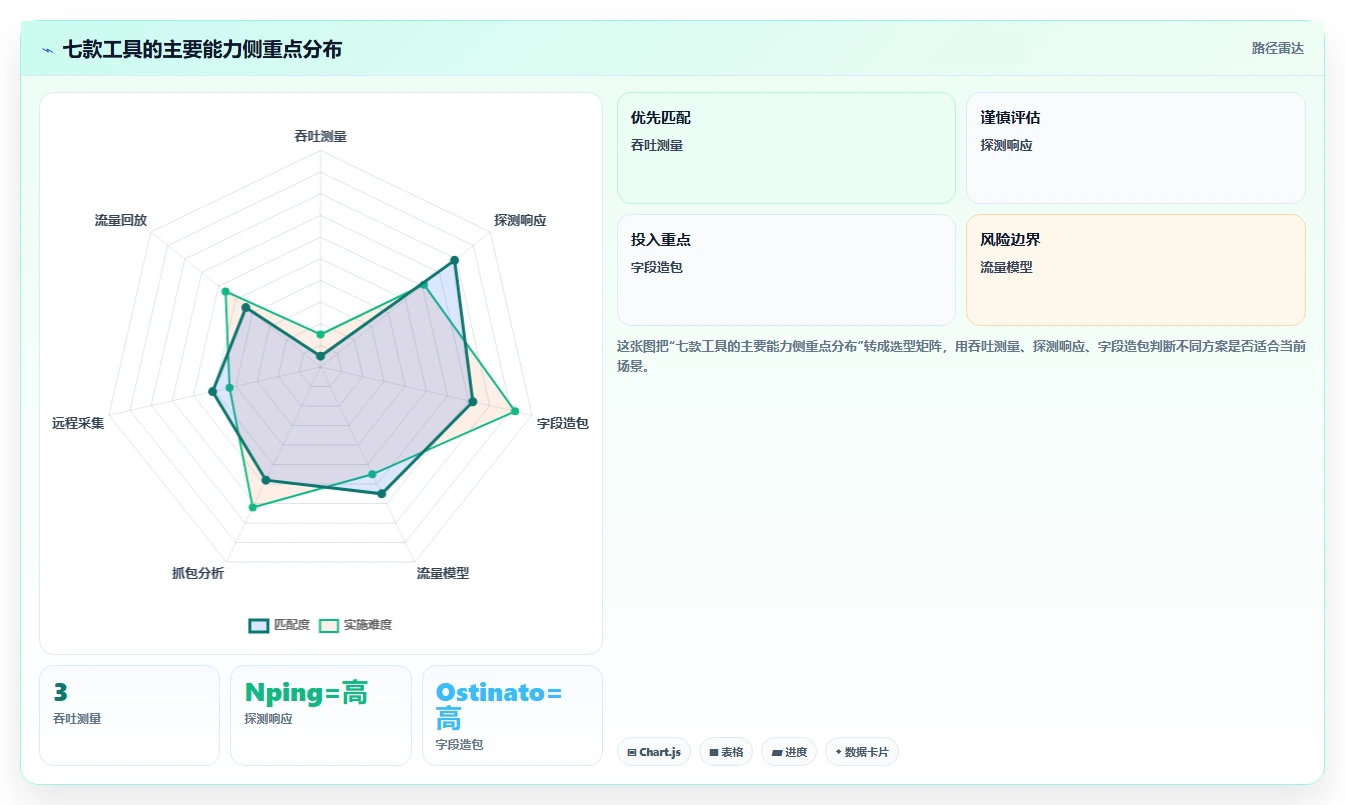Click the 探测响应 text in the 谨慎评估 card
Image resolution: width=1345 pixels, height=805 pixels.
1006,145
